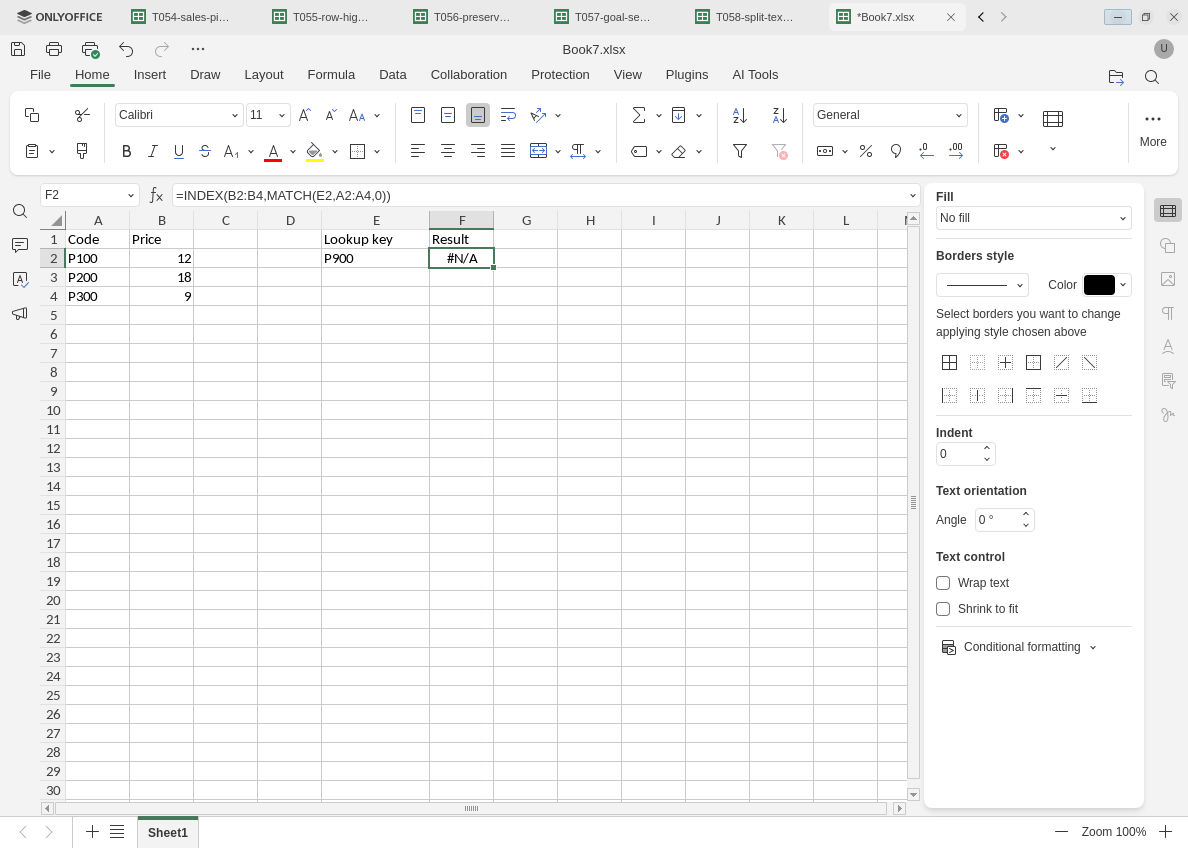
Task: Open the General number format dropdown
Action: 958,115
